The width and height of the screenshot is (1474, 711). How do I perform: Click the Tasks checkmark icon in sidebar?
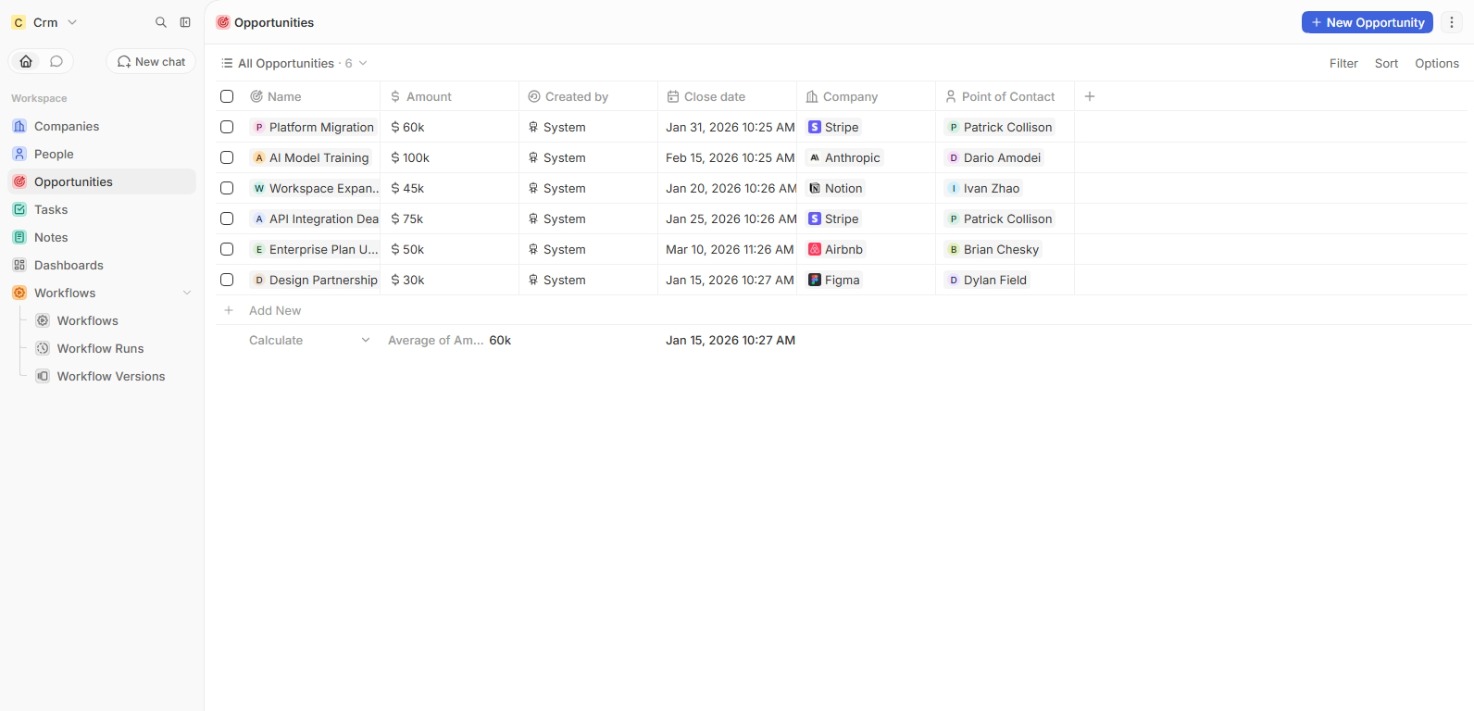pyautogui.click(x=19, y=209)
